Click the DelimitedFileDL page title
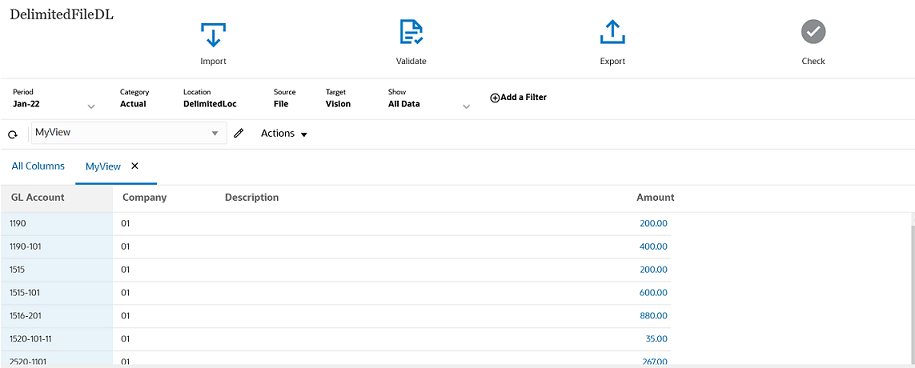This screenshot has width=915, height=368. (61, 15)
